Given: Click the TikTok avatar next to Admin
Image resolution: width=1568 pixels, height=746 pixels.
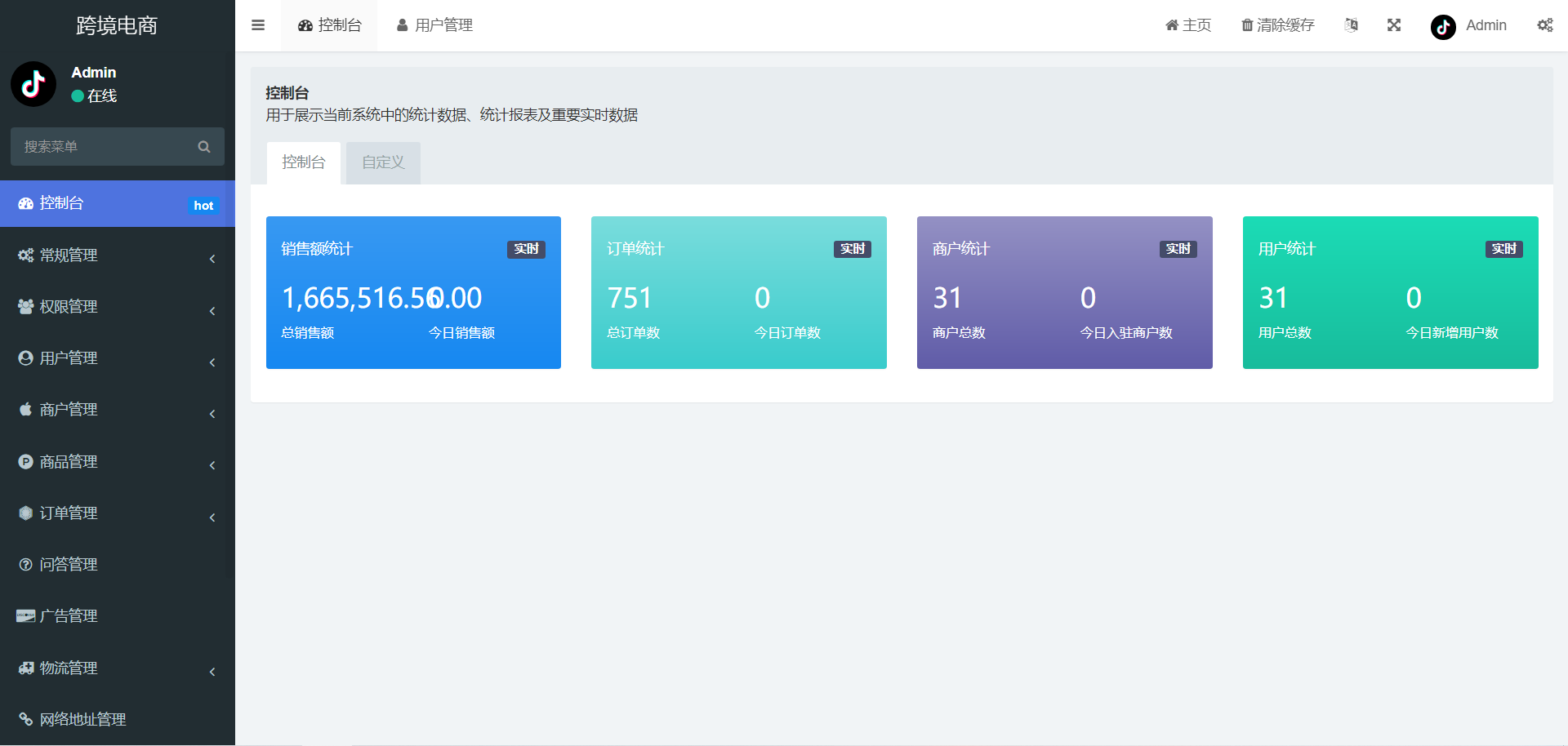Looking at the screenshot, I should point(1442,26).
